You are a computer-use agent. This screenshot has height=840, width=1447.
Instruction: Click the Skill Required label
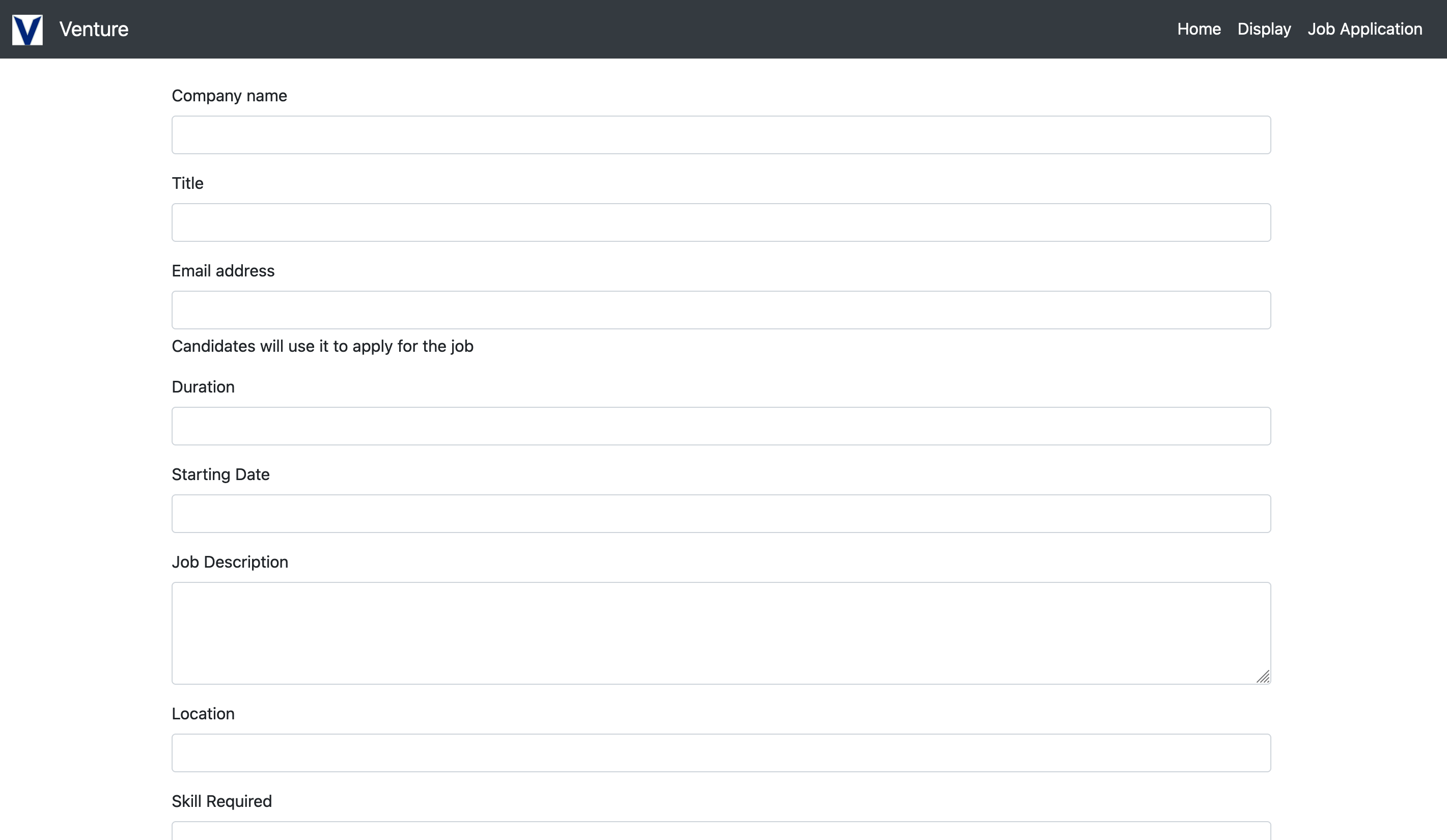tap(221, 801)
